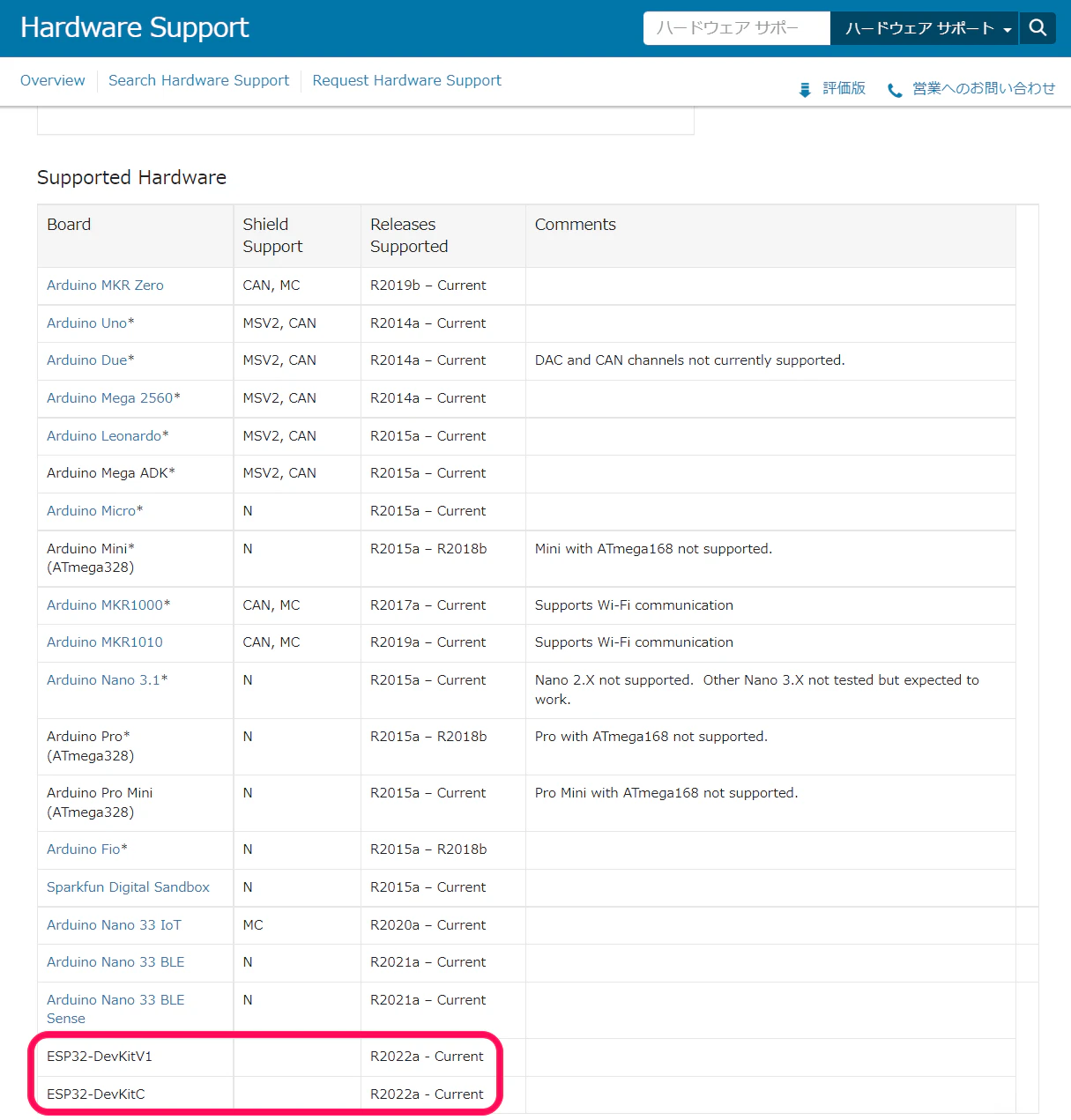Viewport: 1071px width, 1120px height.
Task: Click the Arduino Mega ADK board cell
Action: pos(136,473)
